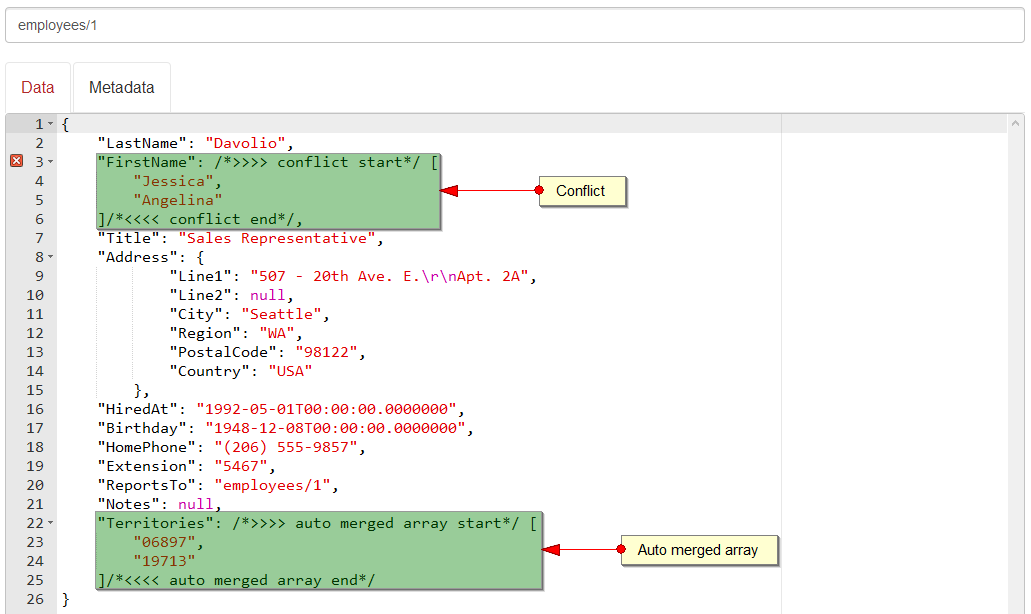Screen dimensions: 1031x614
Task: Switch to the Data tab
Action: 37,87
